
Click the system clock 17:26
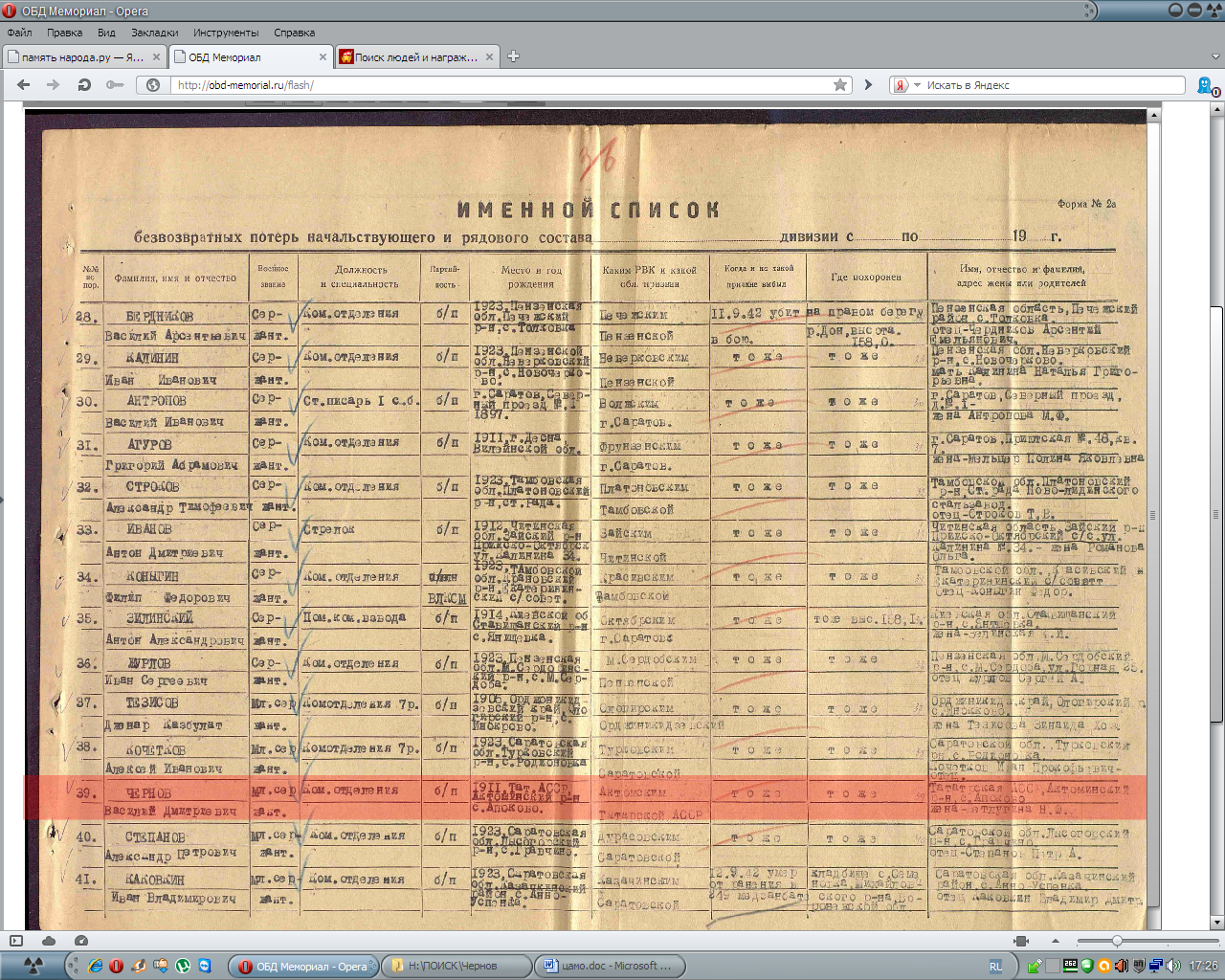pos(1203,966)
